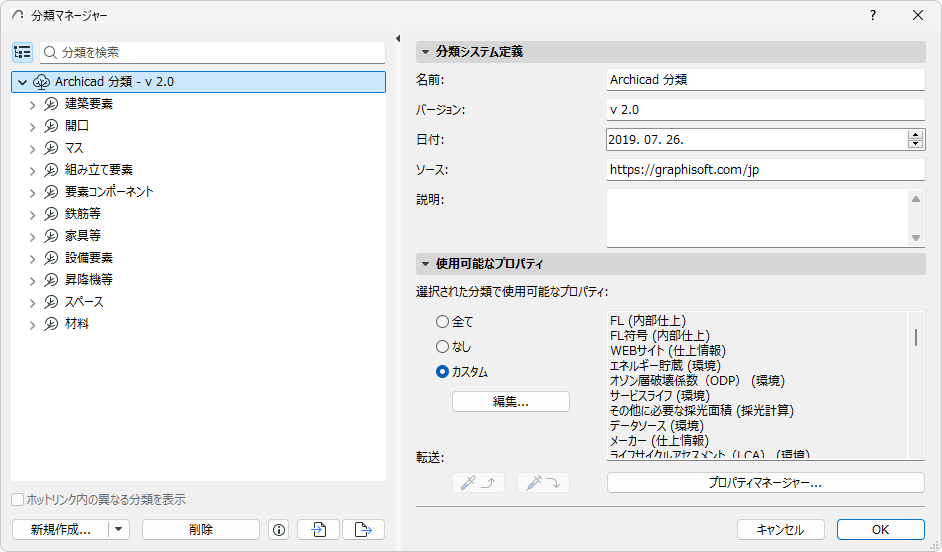Expand the マス tree node
The image size is (942, 552).
coord(32,149)
